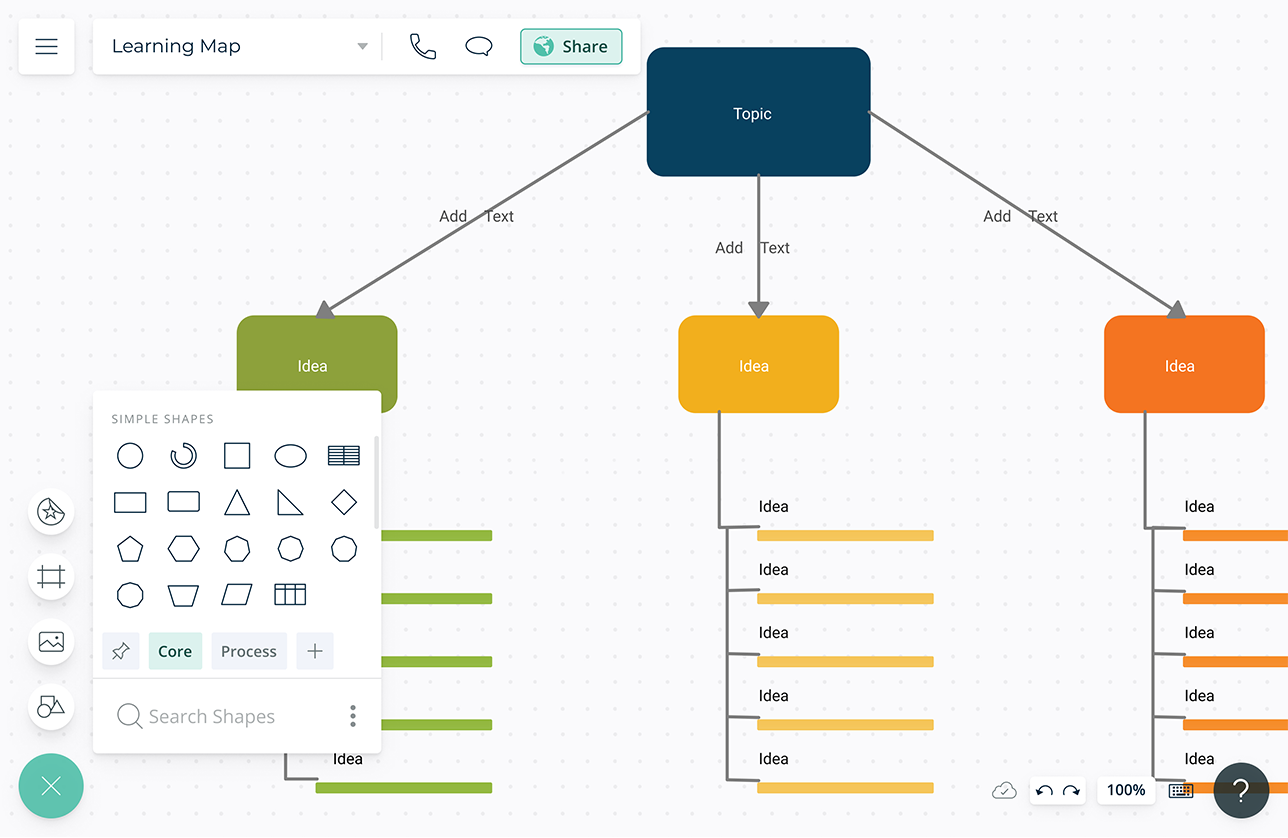Select the isosceles triangle shape
The width and height of the screenshot is (1288, 838).
click(237, 502)
